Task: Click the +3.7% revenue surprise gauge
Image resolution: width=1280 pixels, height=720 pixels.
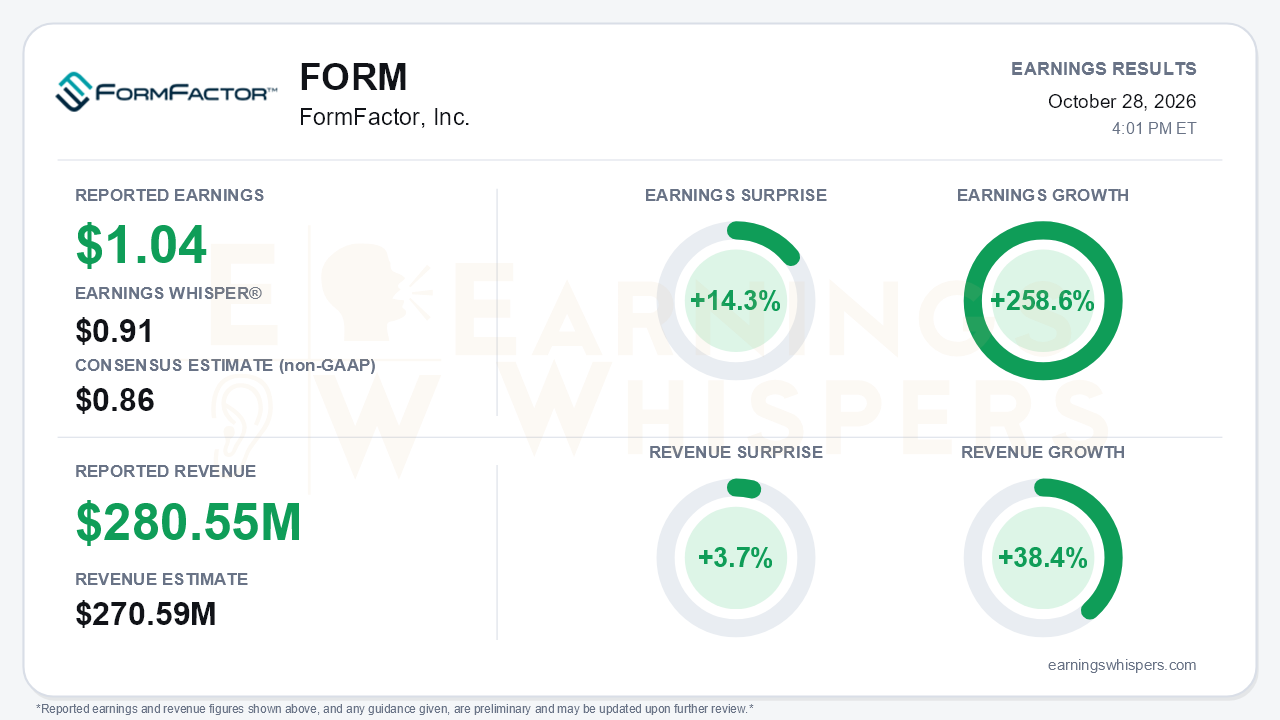Action: coord(736,558)
